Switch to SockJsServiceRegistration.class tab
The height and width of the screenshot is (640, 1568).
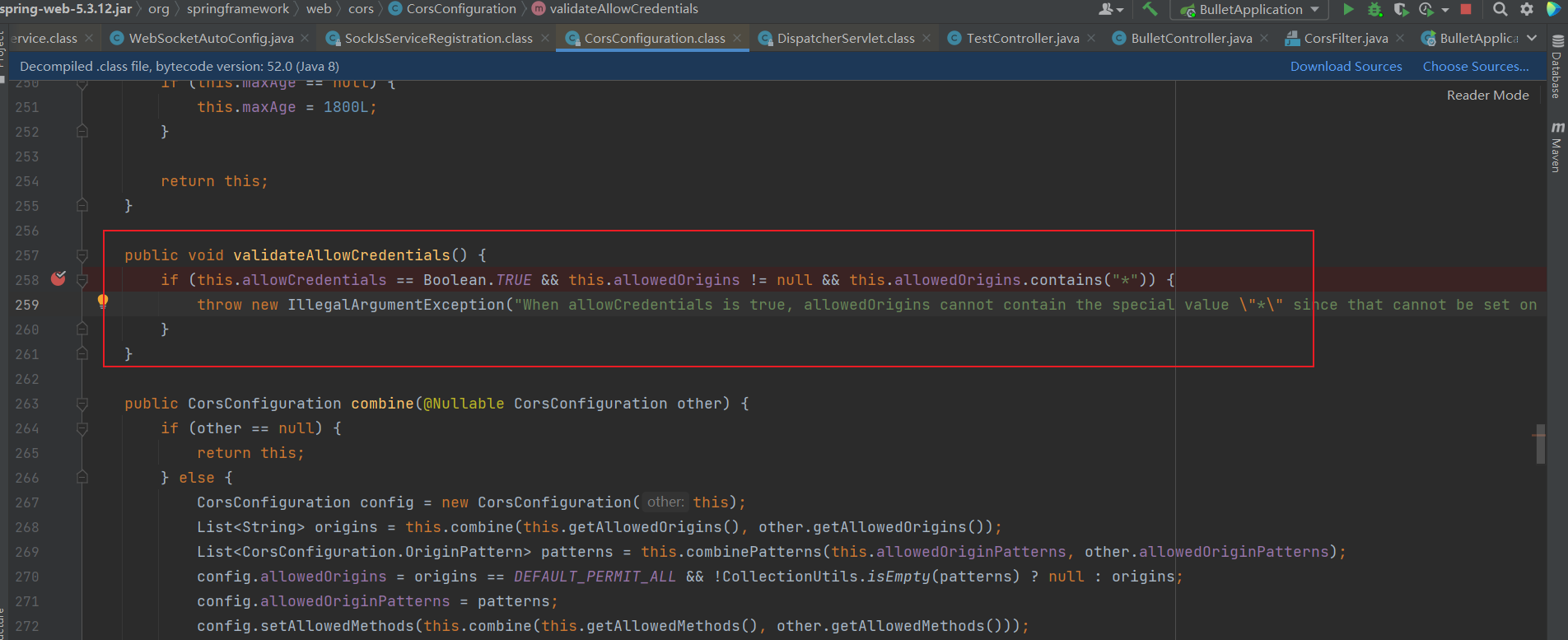click(438, 38)
